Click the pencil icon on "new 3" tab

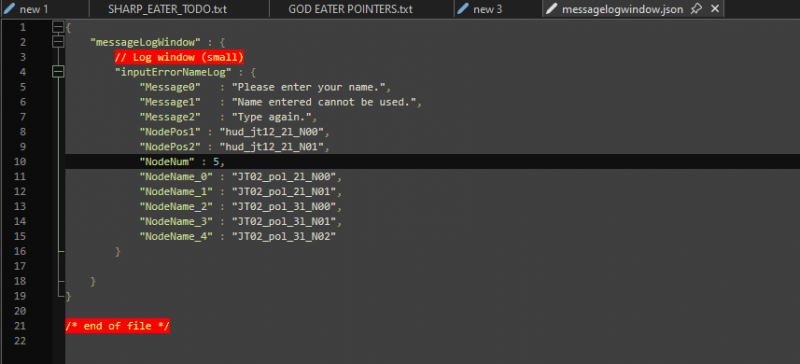(463, 9)
